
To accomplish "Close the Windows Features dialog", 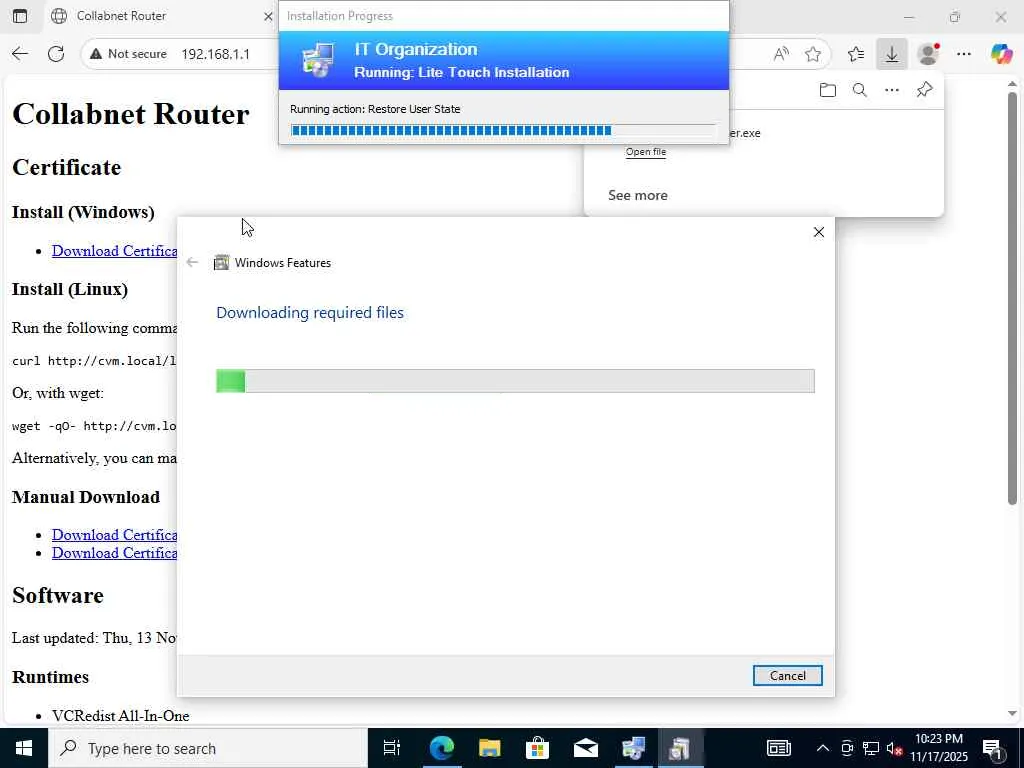I will 819,232.
